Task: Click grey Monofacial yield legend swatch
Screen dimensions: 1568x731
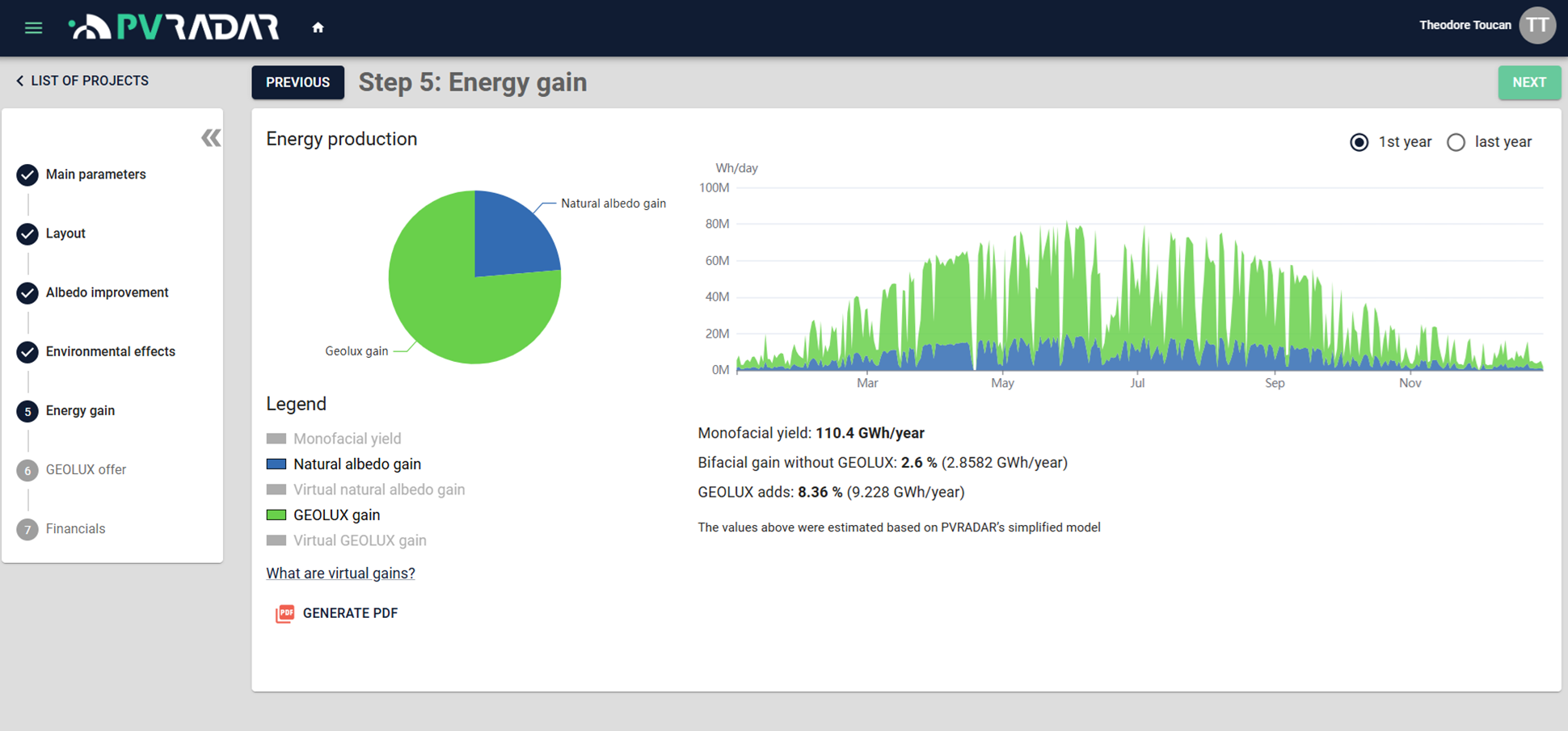Action: pyautogui.click(x=276, y=439)
